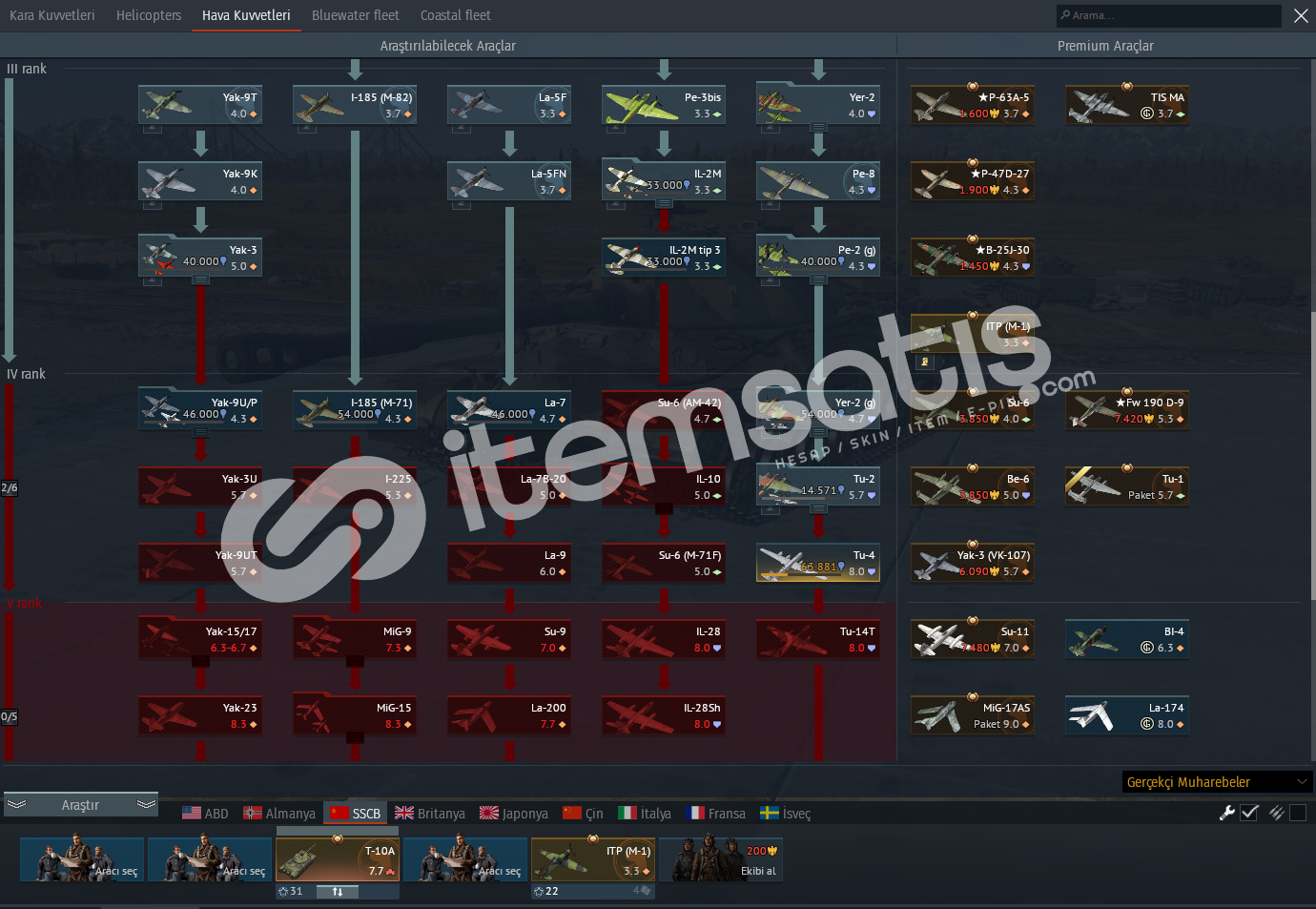Select the Yak-9U/P aircraft card

coord(200,410)
